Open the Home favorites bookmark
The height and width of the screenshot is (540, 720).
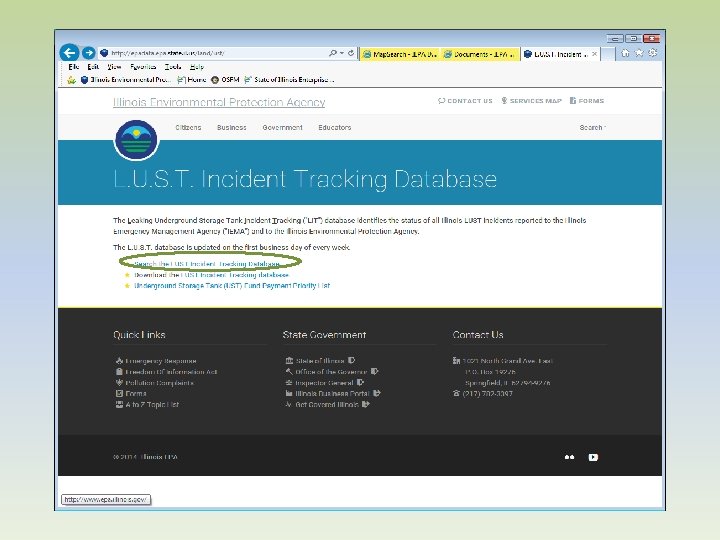(x=192, y=80)
